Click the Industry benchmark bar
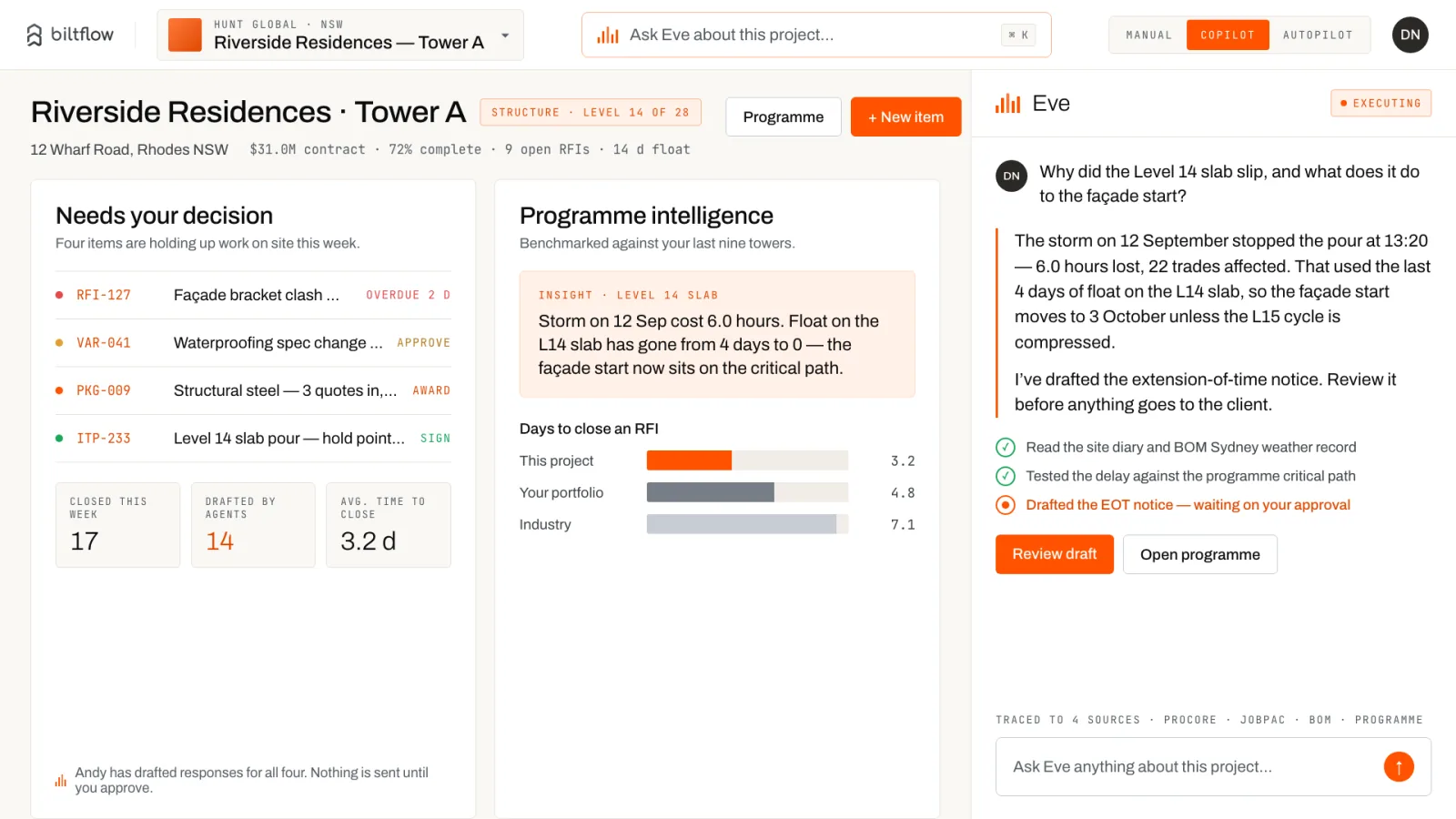The height and width of the screenshot is (819, 1456). click(x=742, y=524)
